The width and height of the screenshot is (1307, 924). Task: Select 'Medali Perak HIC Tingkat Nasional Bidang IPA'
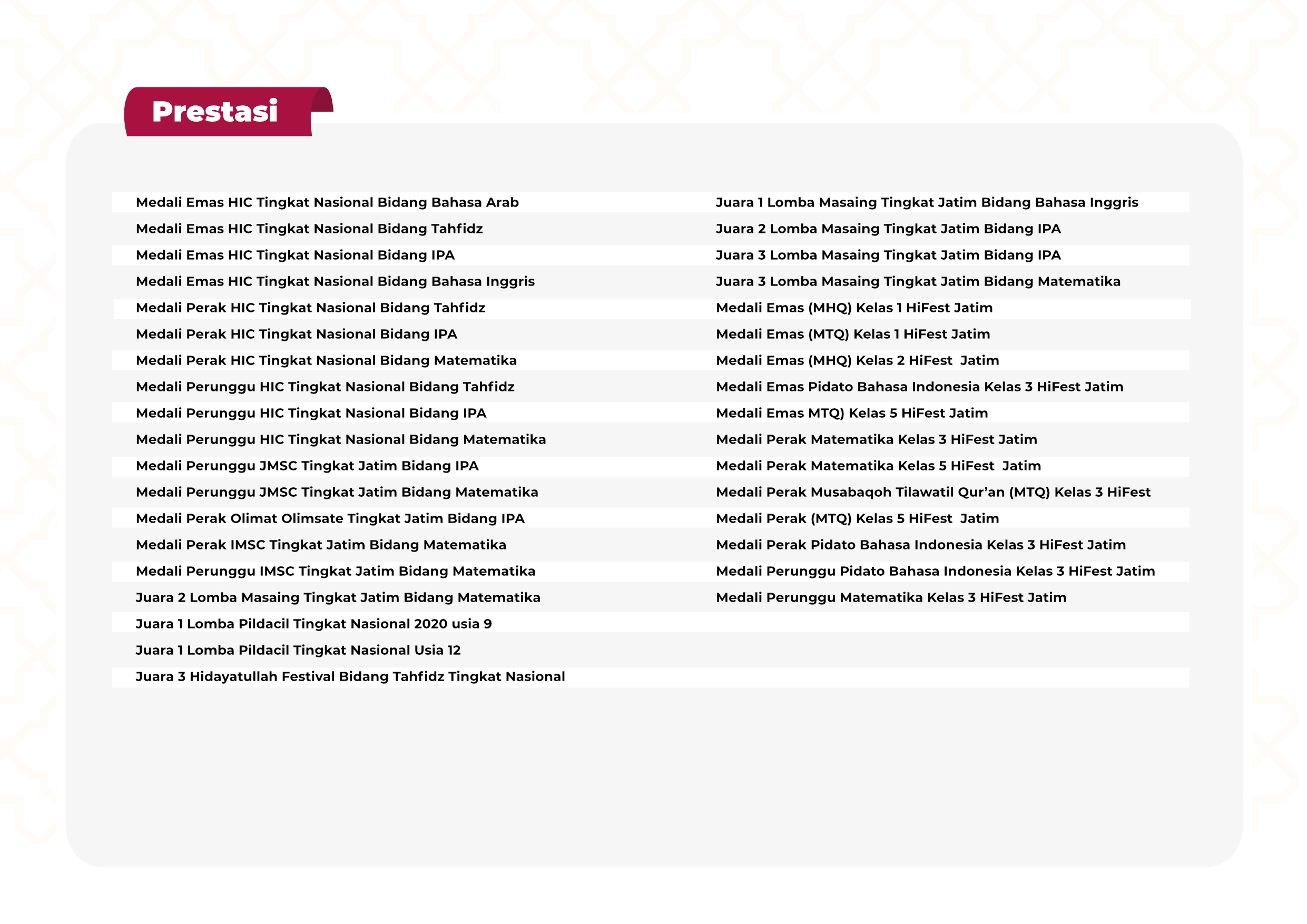point(297,334)
